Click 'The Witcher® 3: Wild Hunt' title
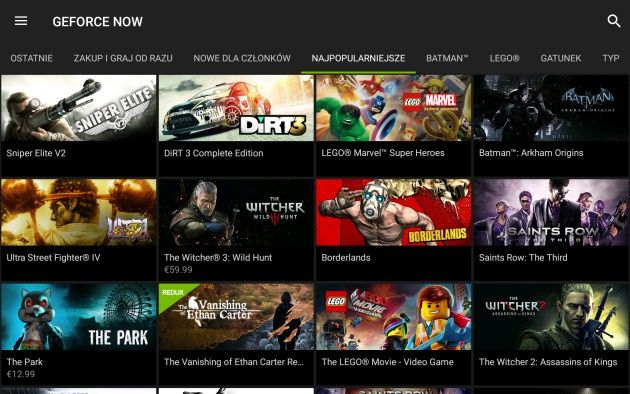 click(x=218, y=257)
